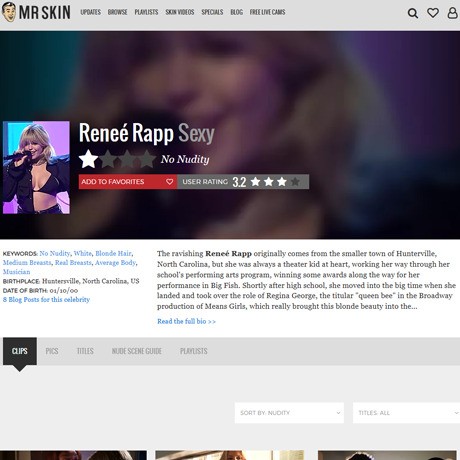
Task: Open the Updates menu
Action: pyautogui.click(x=90, y=12)
